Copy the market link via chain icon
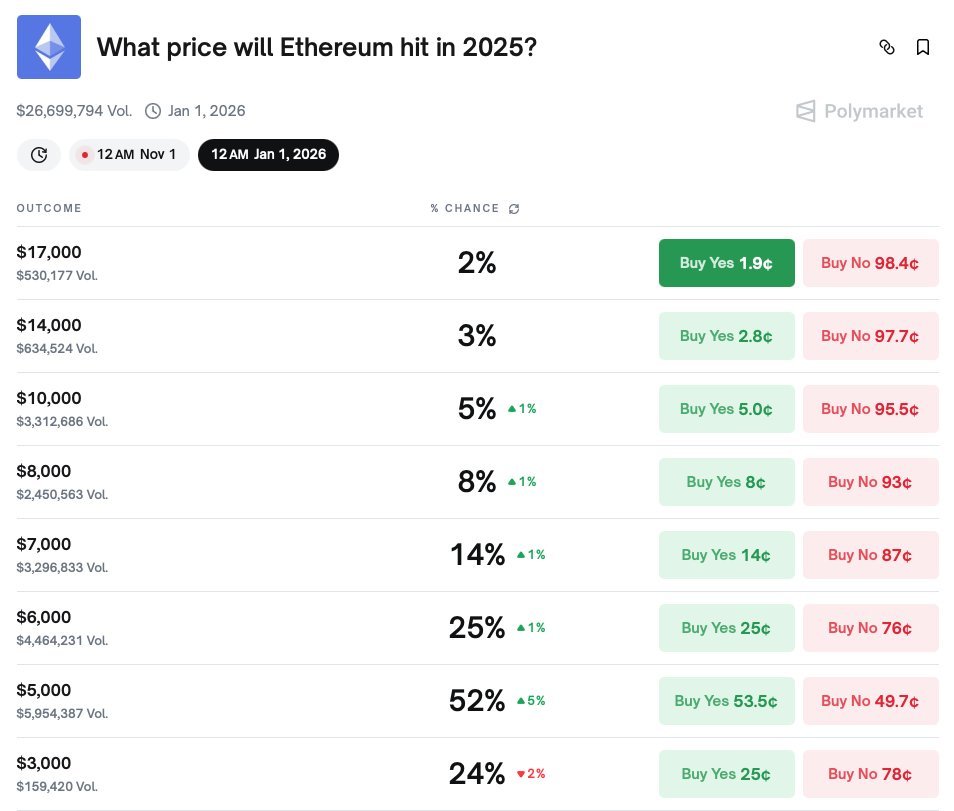Screen dimensions: 954x811 coord(887,47)
